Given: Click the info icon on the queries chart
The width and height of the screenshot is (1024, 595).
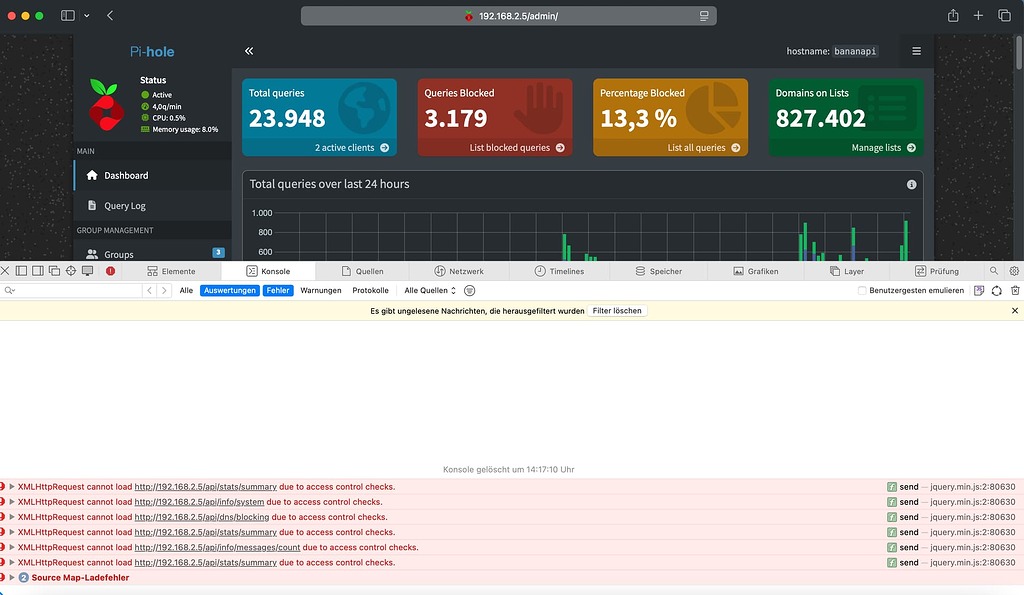Looking at the screenshot, I should [x=912, y=185].
